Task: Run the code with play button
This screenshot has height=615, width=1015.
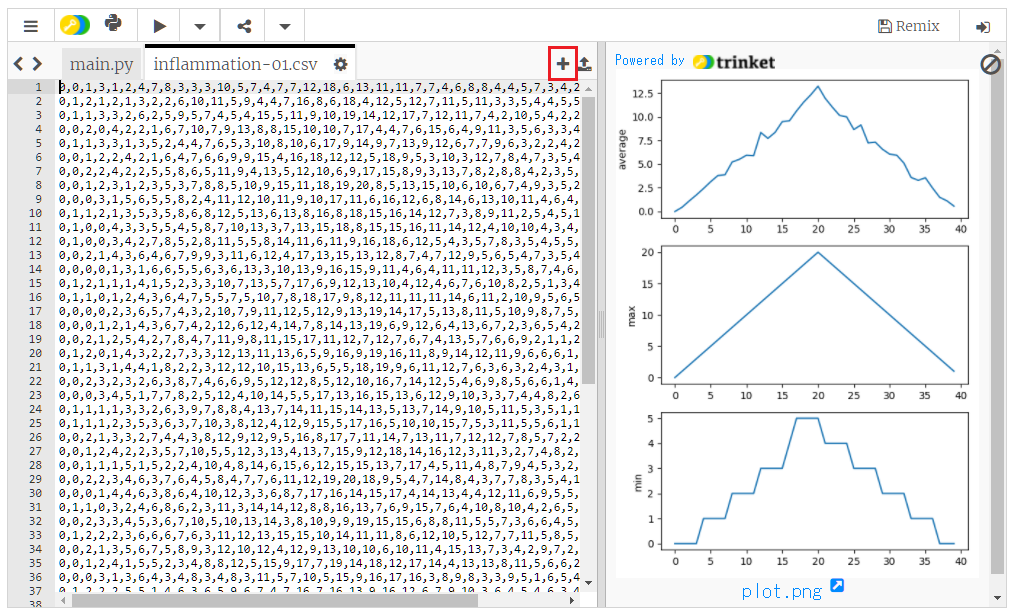Action: point(159,26)
